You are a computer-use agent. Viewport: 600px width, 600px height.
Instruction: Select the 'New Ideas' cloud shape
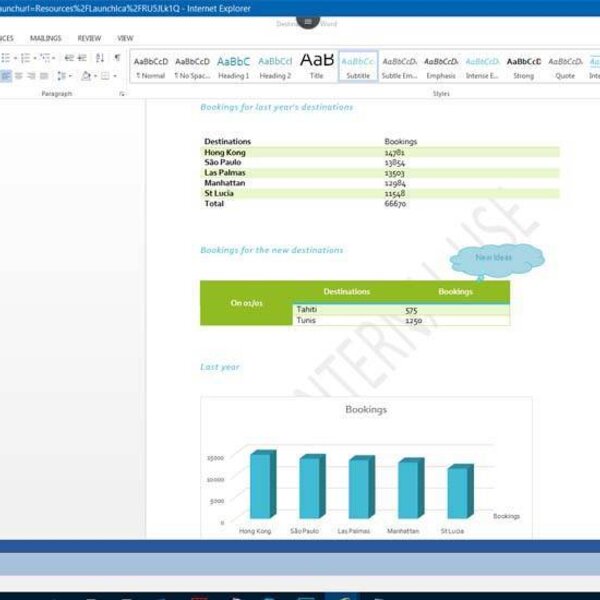coord(497,261)
